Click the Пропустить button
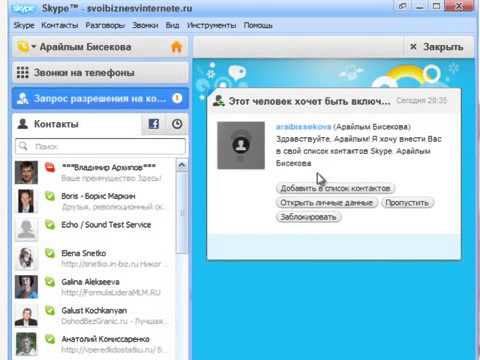 coord(407,203)
